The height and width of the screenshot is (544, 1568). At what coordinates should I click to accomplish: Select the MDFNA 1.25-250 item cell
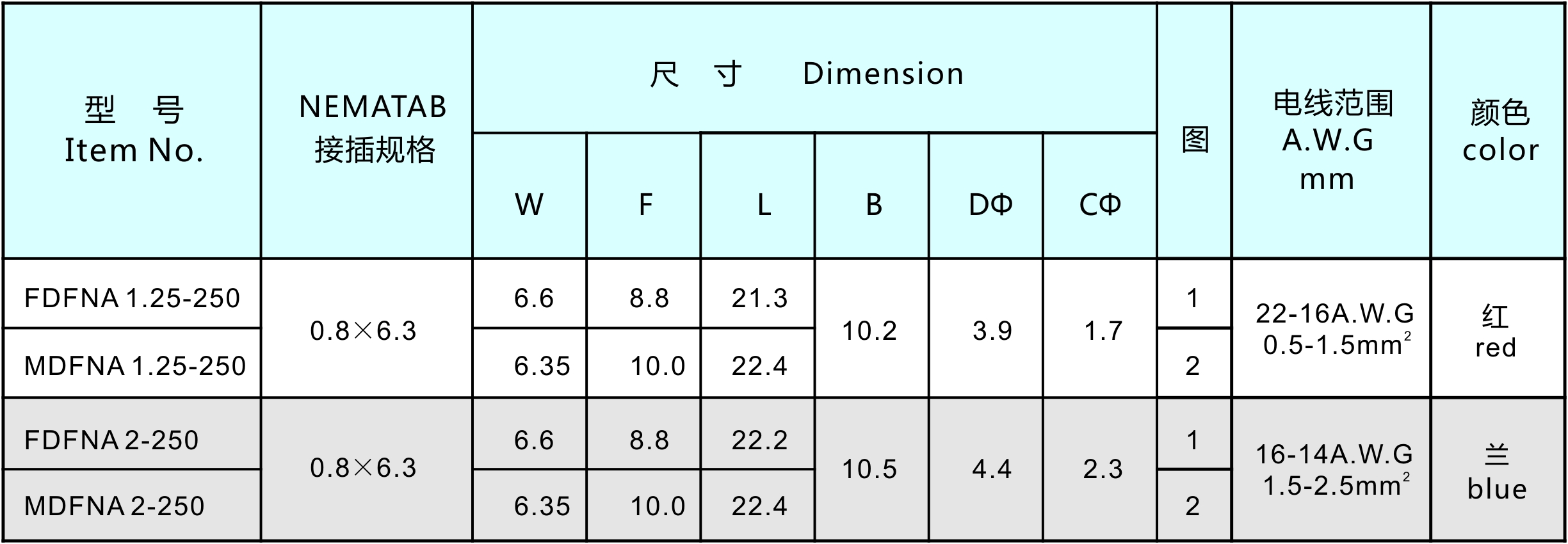pyautogui.click(x=134, y=366)
